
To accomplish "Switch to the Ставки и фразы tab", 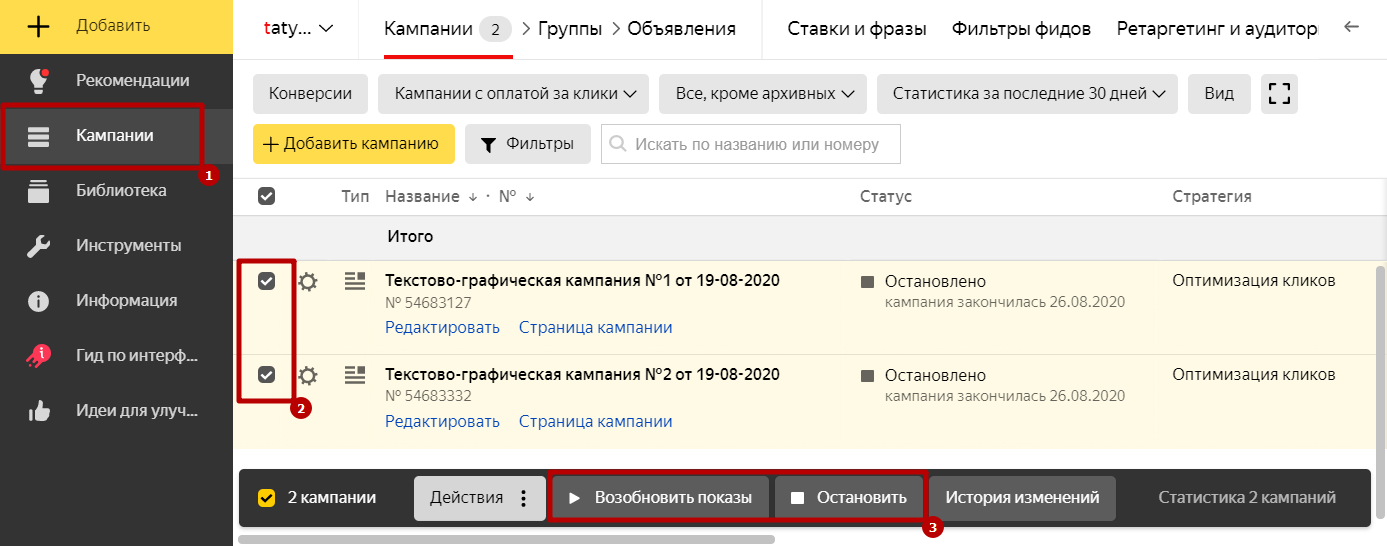I will [x=856, y=29].
